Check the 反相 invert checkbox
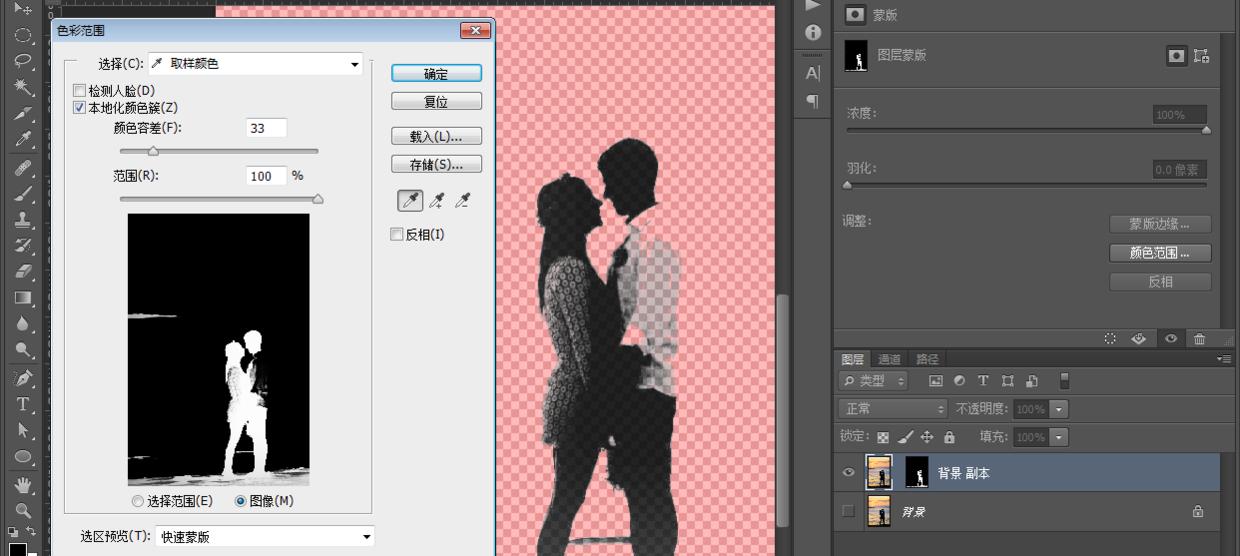This screenshot has height=556, width=1240. point(396,235)
